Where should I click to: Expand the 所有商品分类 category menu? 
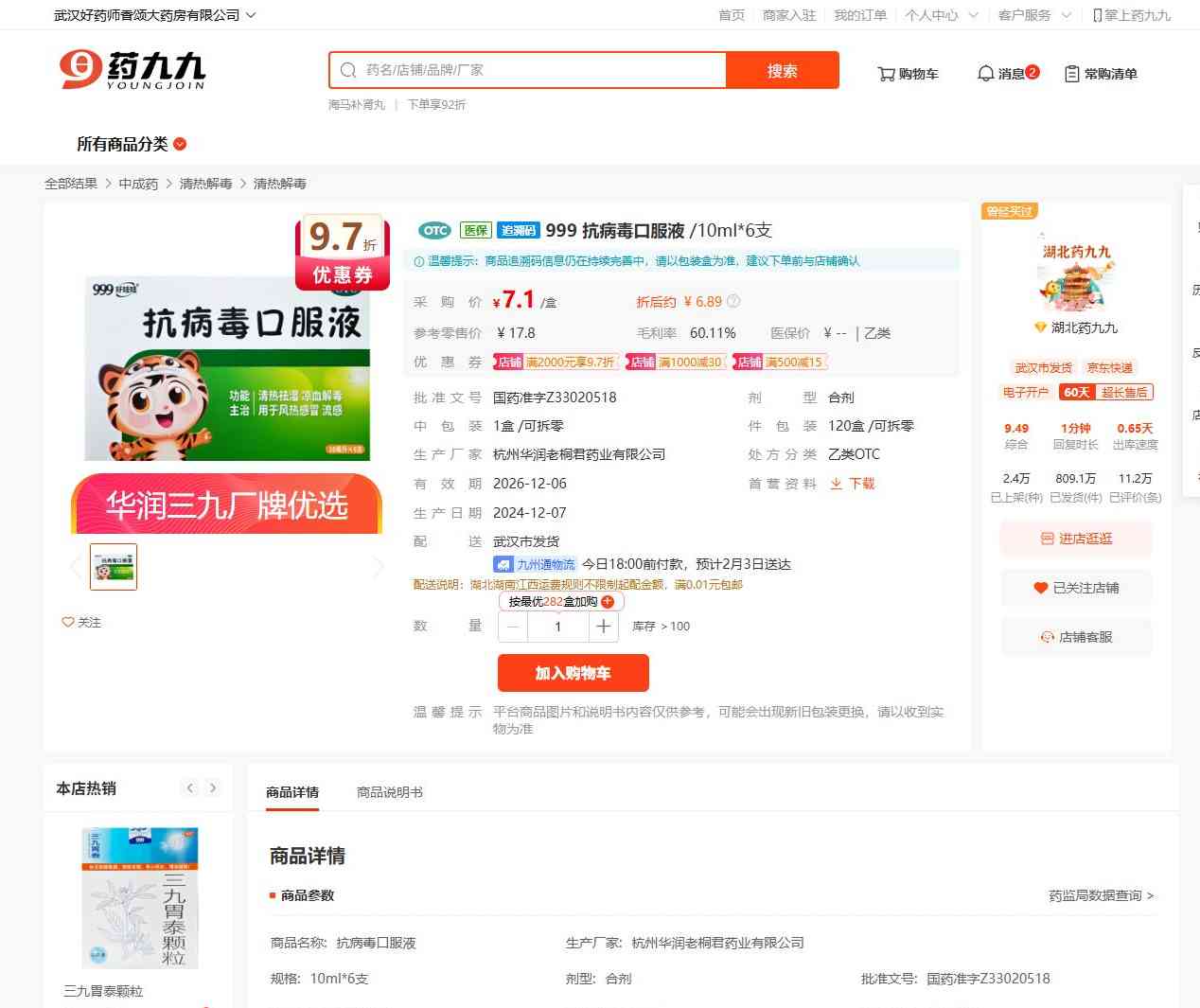pos(132,144)
